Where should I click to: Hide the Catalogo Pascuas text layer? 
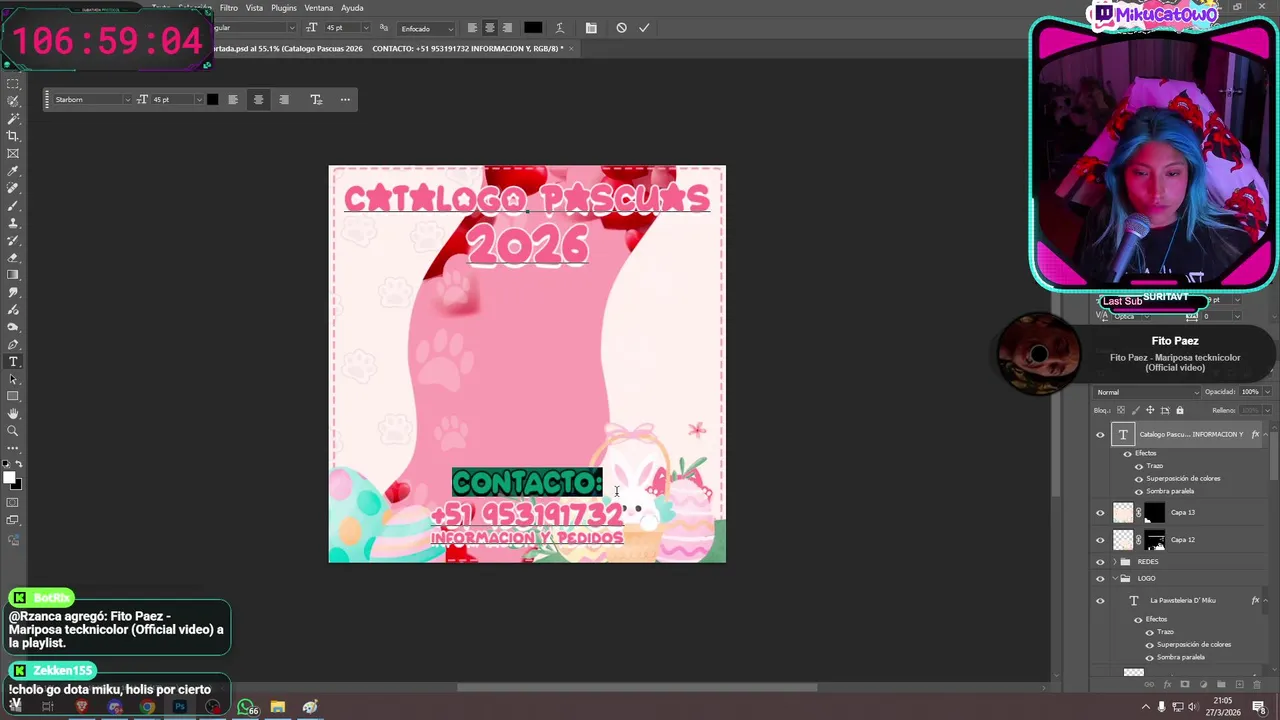click(1101, 435)
